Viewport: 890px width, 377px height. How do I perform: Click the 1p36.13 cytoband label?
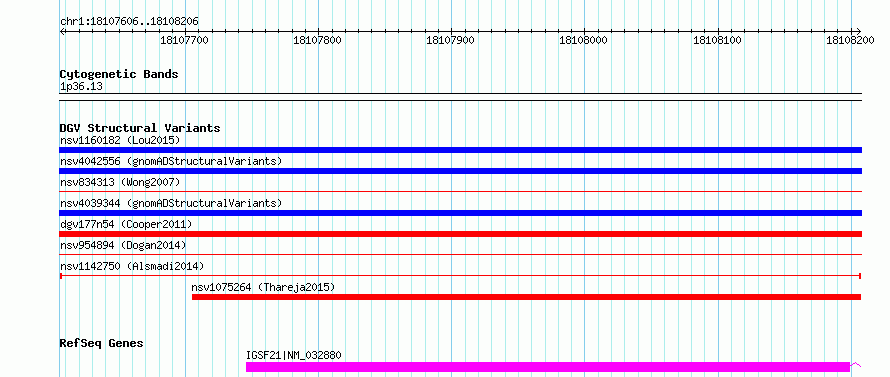pos(82,87)
